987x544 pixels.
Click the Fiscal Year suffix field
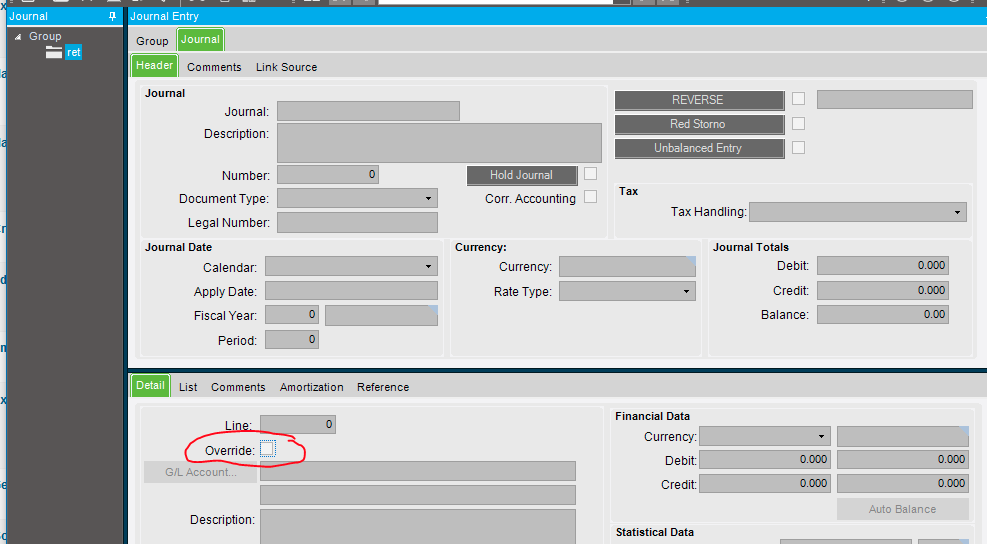point(381,315)
